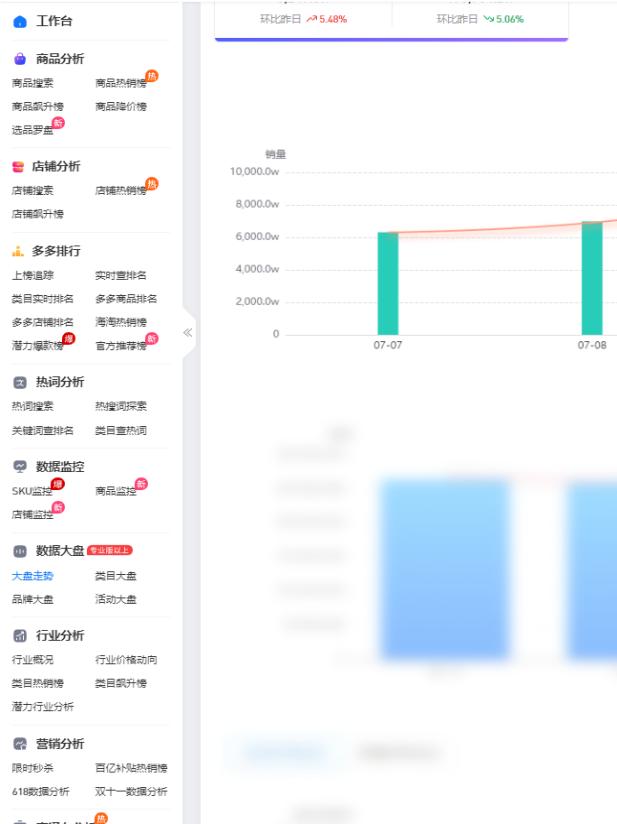Select 品牌大盘 item
617x824 pixels.
click(33, 600)
